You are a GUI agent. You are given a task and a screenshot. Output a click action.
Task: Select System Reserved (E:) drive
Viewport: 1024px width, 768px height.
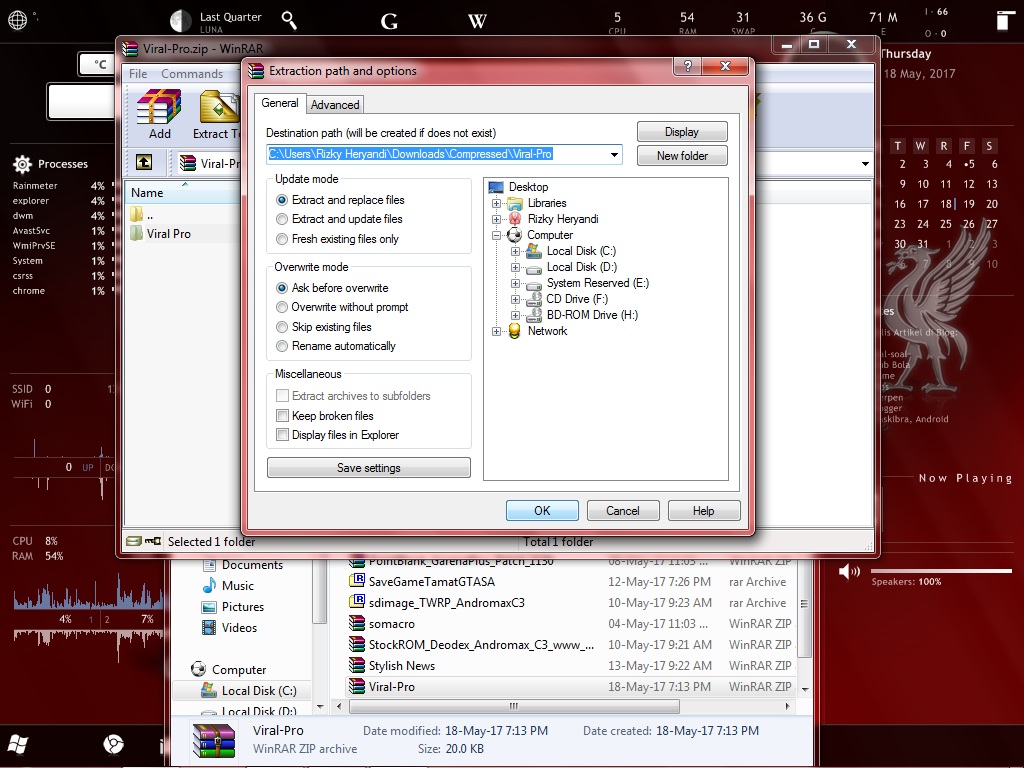pos(588,283)
